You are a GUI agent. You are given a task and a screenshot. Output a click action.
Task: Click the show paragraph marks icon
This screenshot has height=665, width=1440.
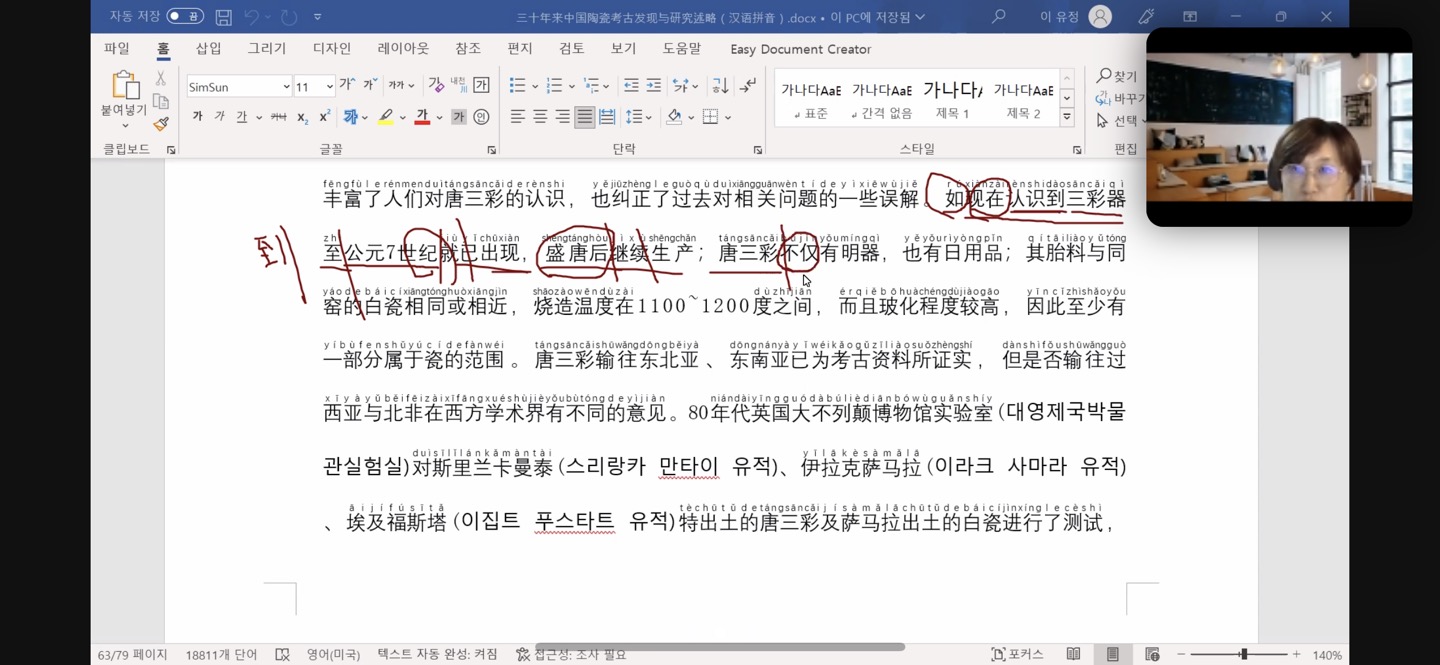pyautogui.click(x=747, y=86)
